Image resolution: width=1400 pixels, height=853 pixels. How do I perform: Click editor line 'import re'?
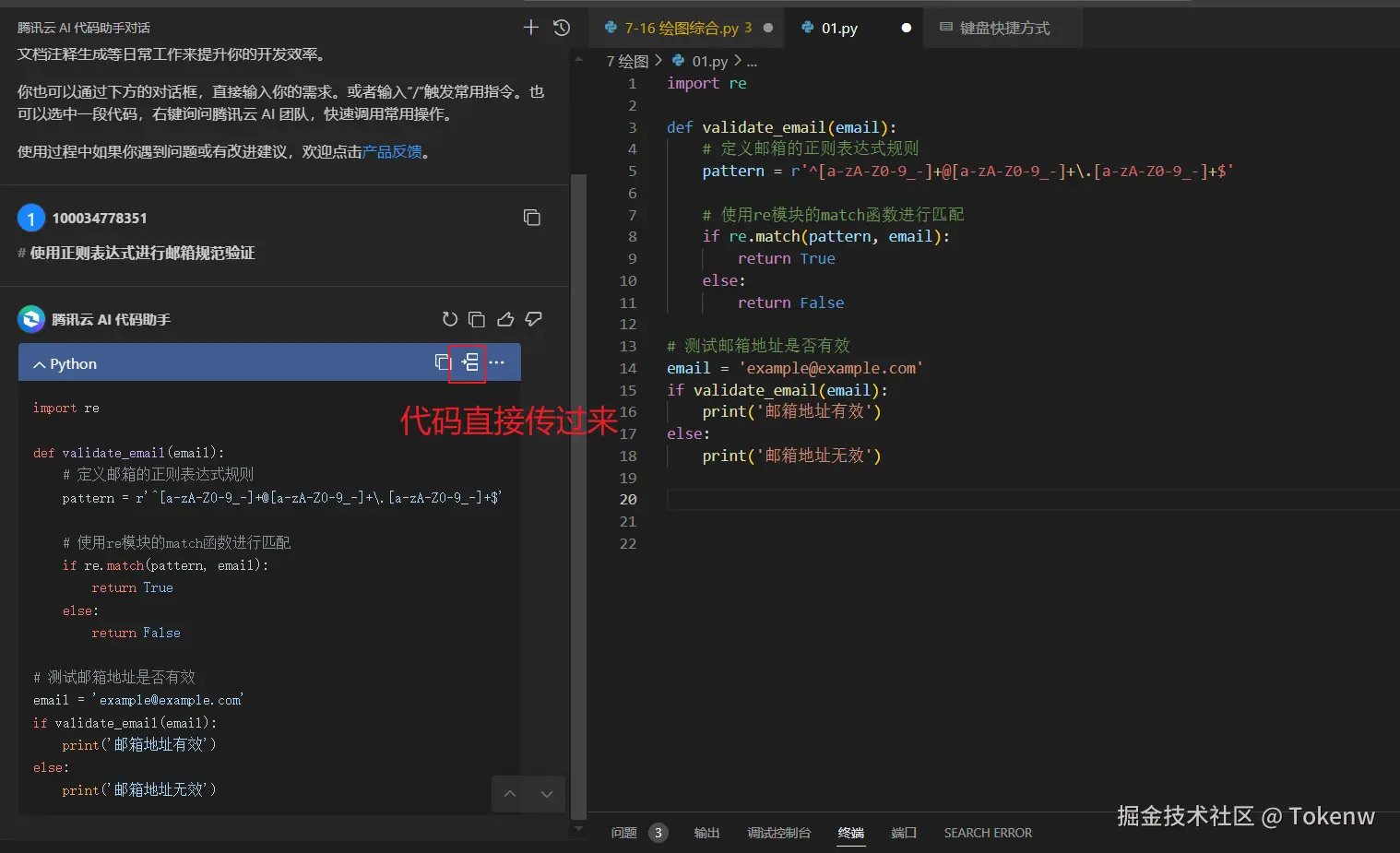tap(706, 83)
